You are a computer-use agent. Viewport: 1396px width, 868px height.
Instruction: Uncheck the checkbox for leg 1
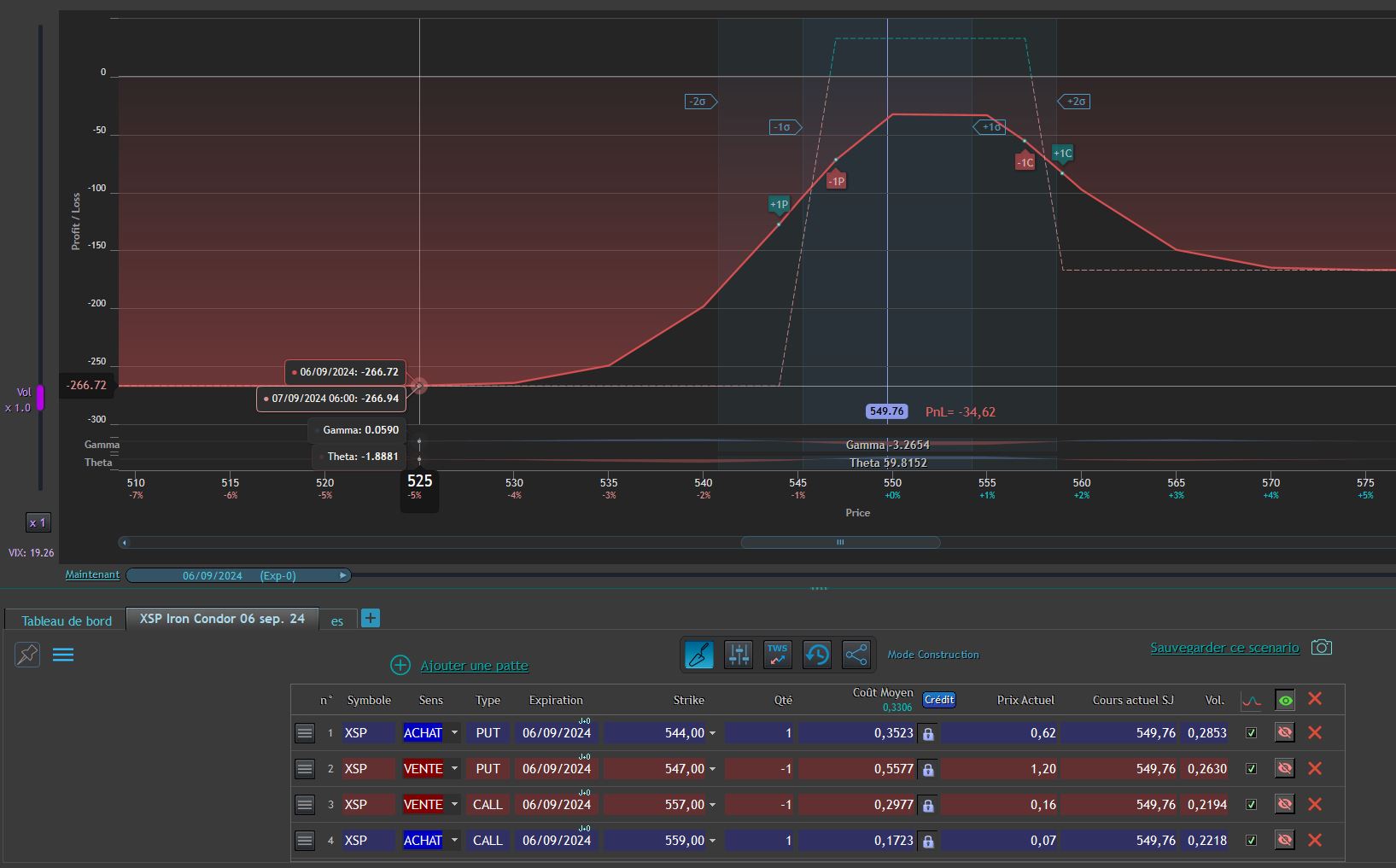tap(1251, 733)
